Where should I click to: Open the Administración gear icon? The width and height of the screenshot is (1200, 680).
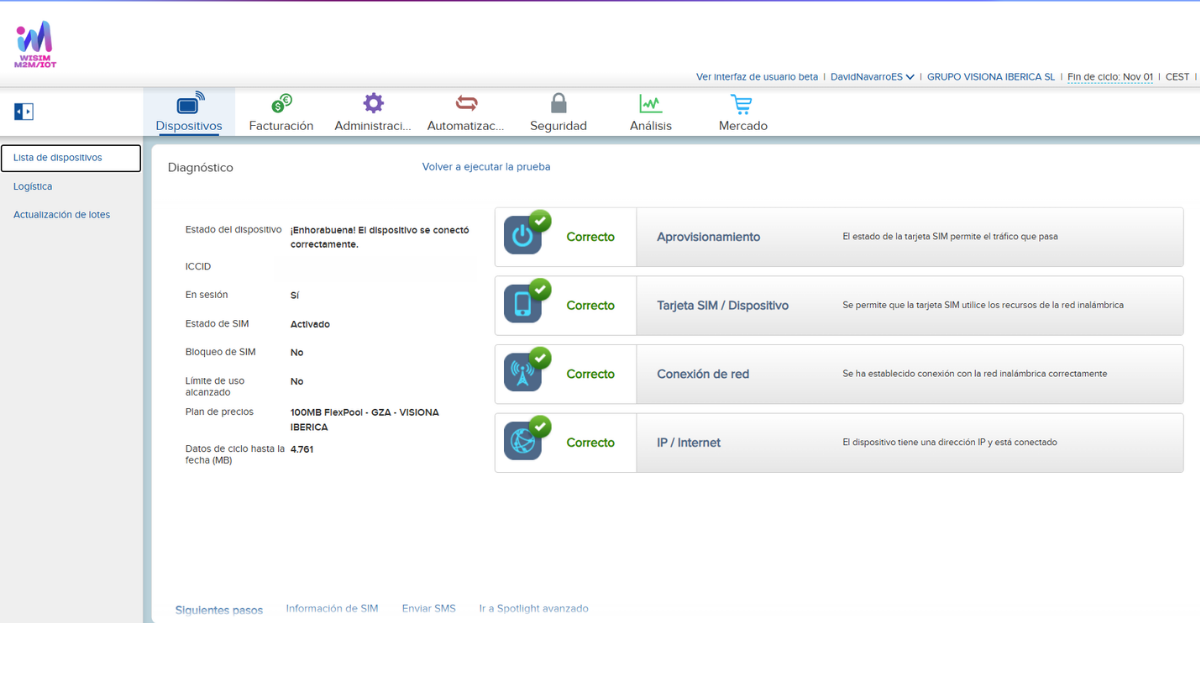coord(373,103)
